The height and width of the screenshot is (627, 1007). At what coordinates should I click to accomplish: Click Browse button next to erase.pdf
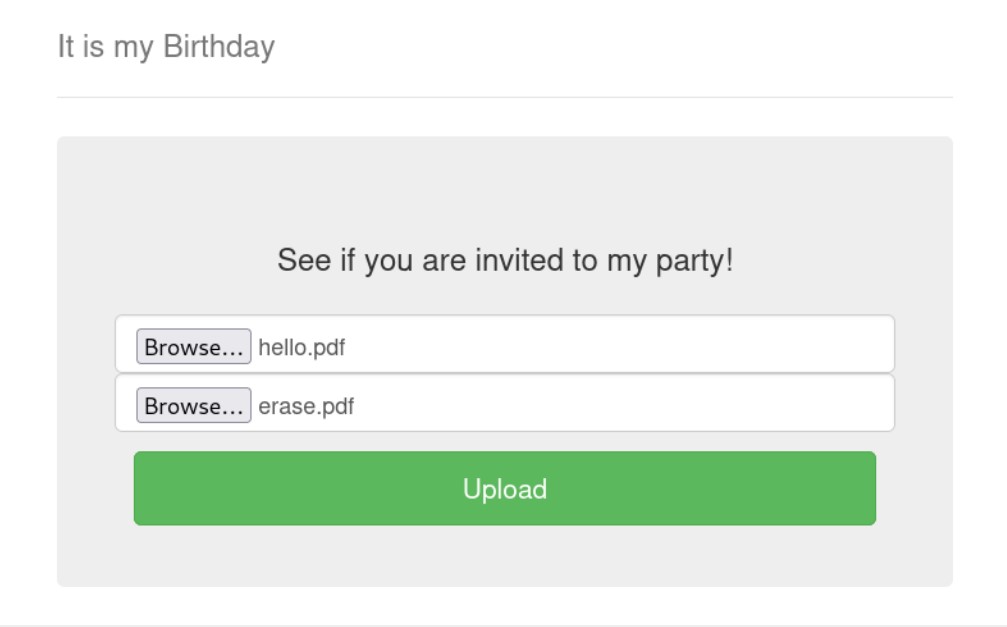pyautogui.click(x=193, y=406)
